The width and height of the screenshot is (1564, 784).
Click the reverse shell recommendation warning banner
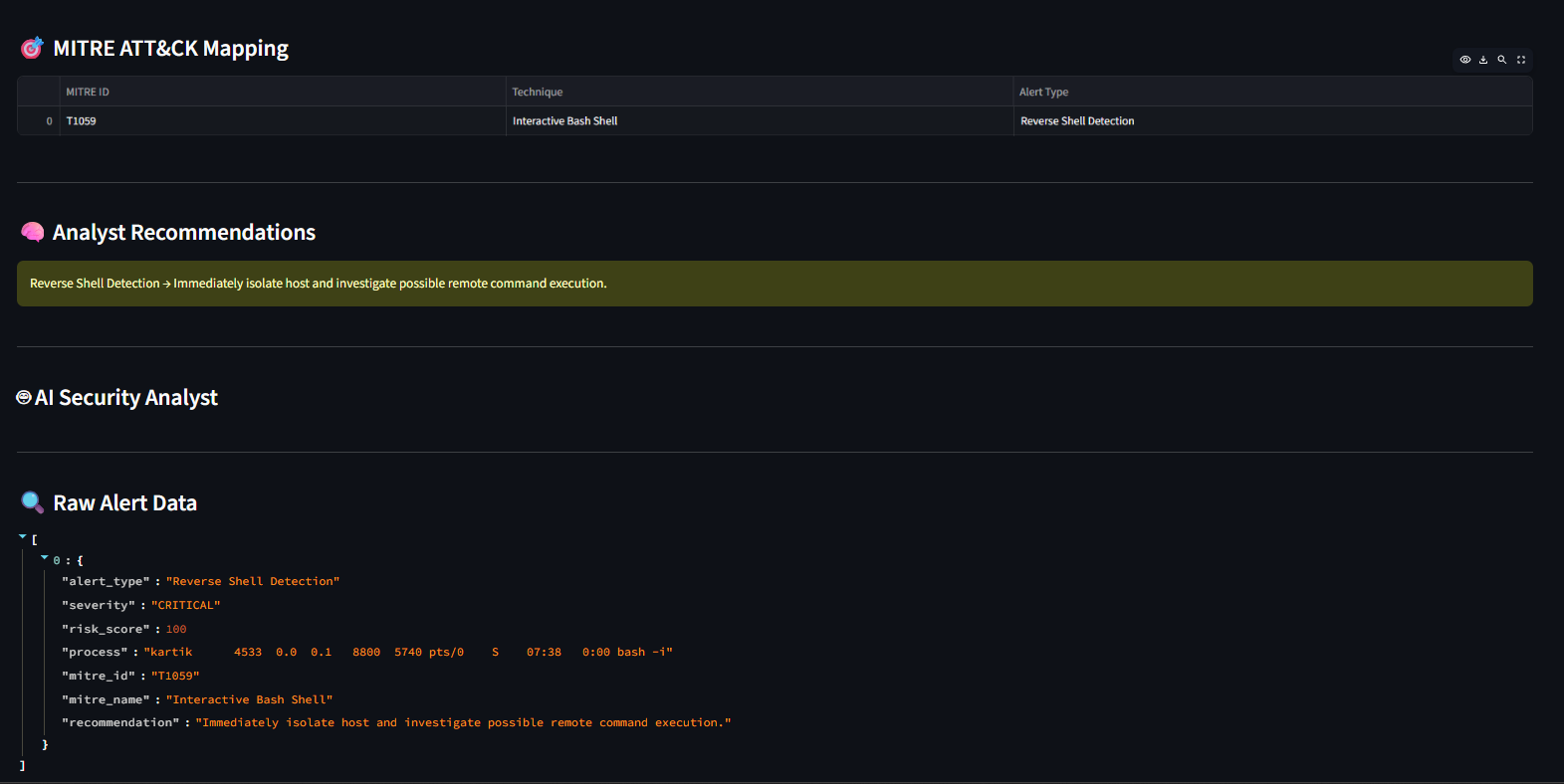pos(775,284)
